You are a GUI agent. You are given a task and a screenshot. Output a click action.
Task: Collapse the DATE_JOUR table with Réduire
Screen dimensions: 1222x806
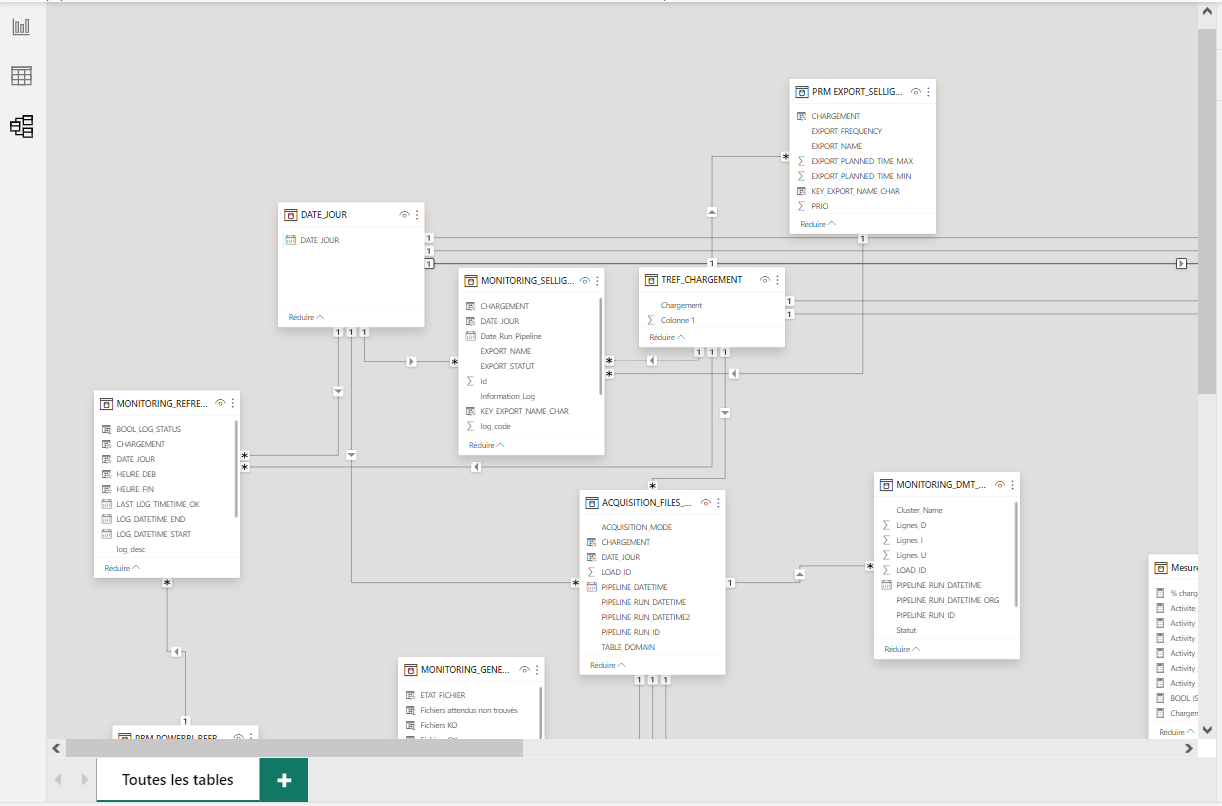(306, 317)
